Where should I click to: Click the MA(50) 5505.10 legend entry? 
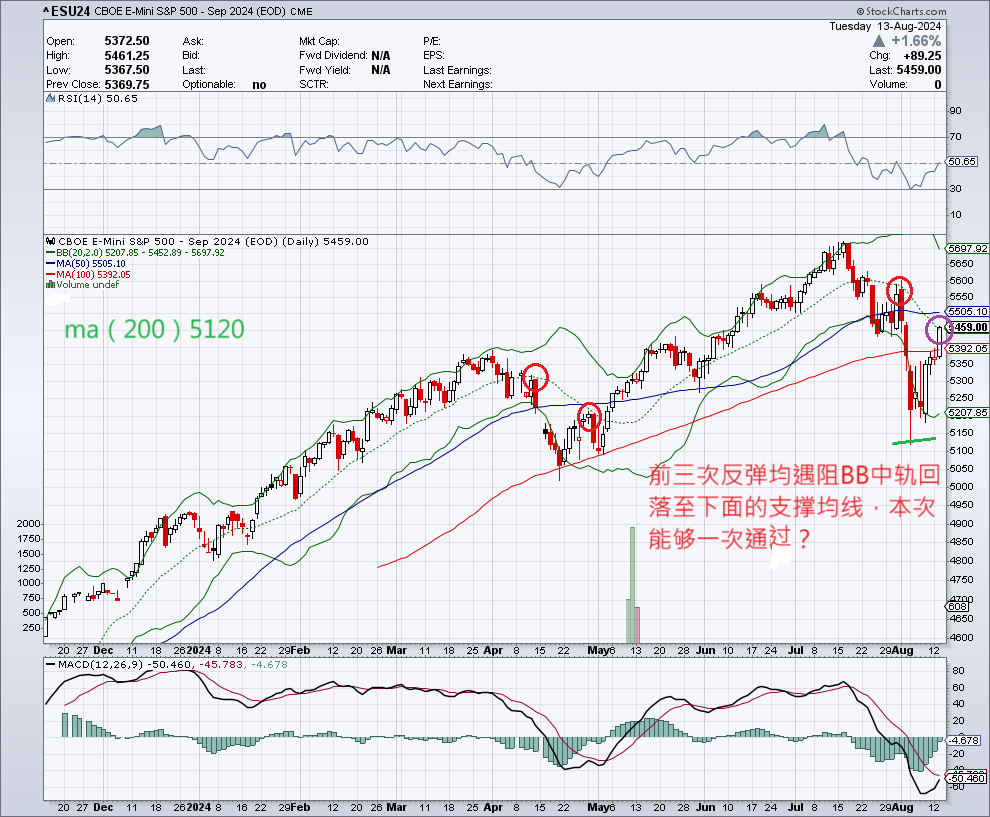point(91,264)
